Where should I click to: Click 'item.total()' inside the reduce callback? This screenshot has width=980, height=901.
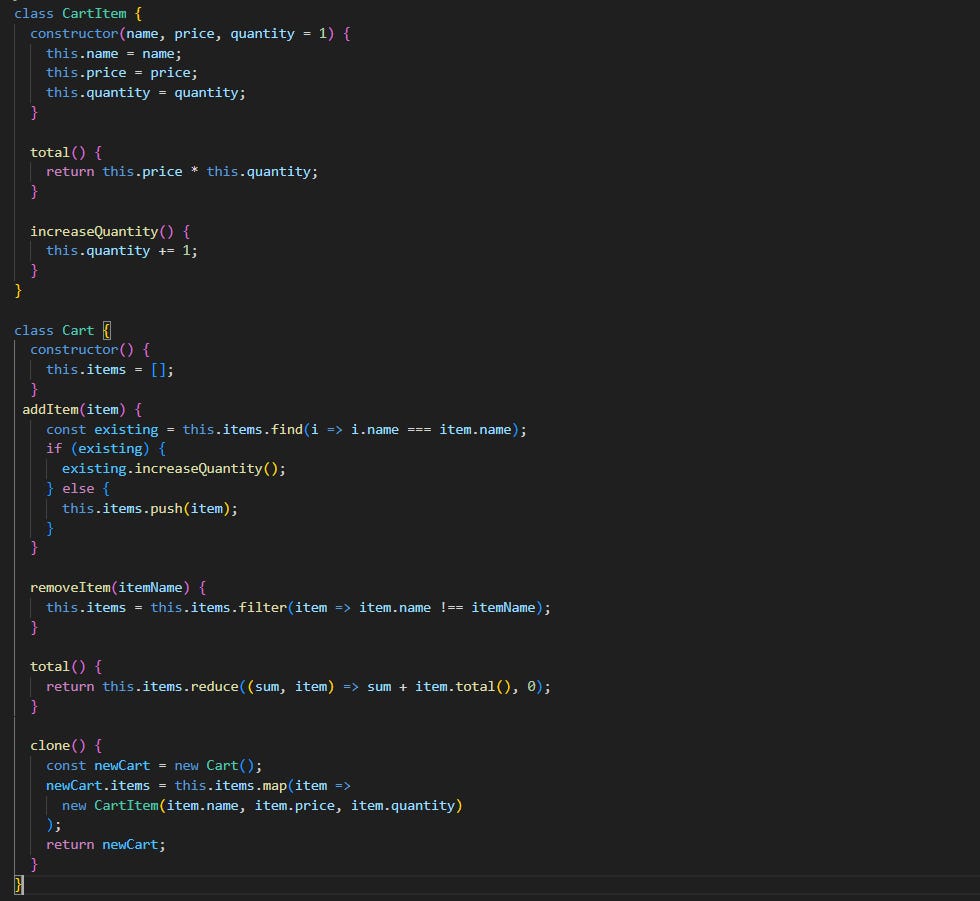[463, 686]
